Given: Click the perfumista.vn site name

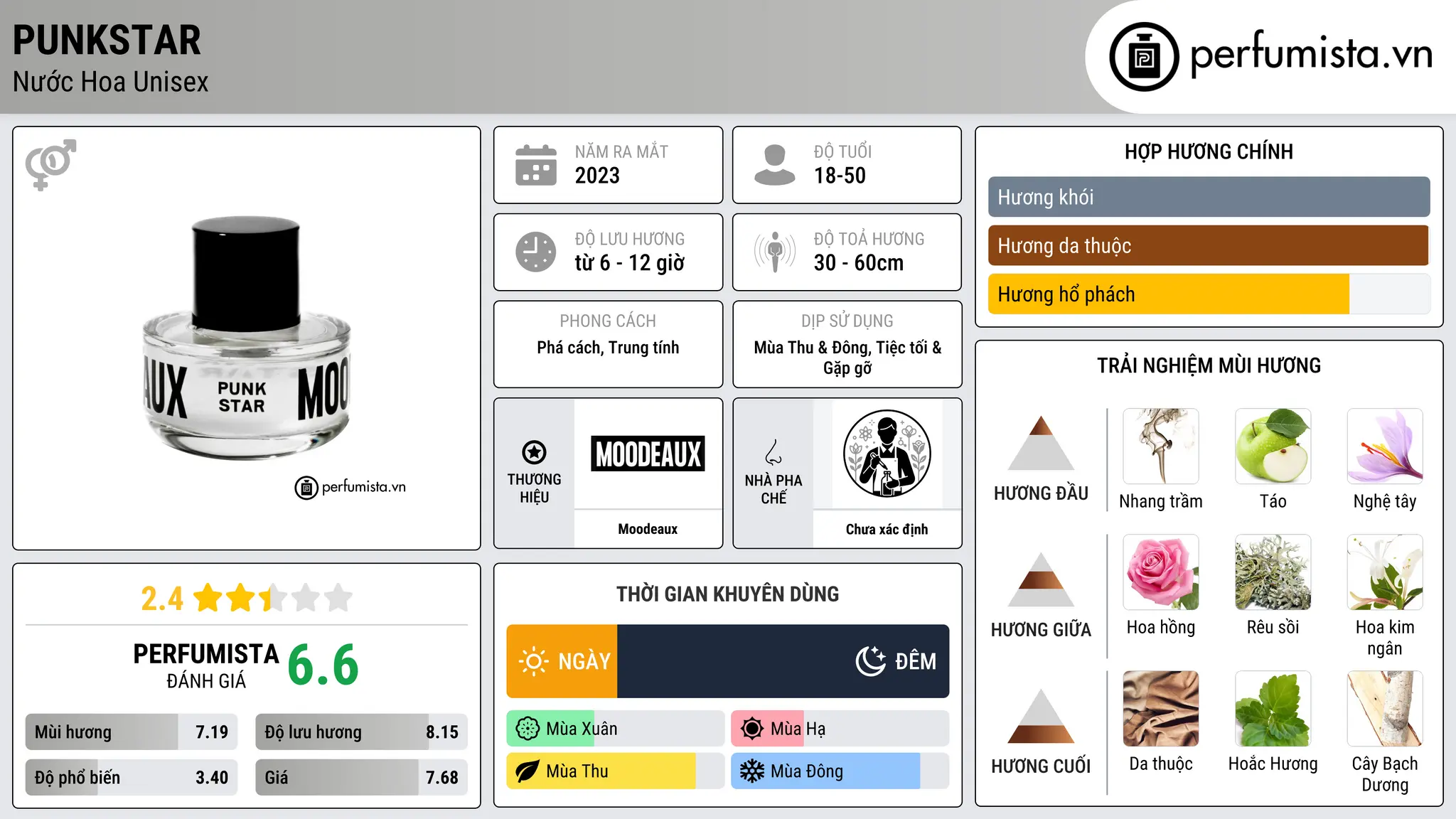Looking at the screenshot, I should (x=1311, y=54).
